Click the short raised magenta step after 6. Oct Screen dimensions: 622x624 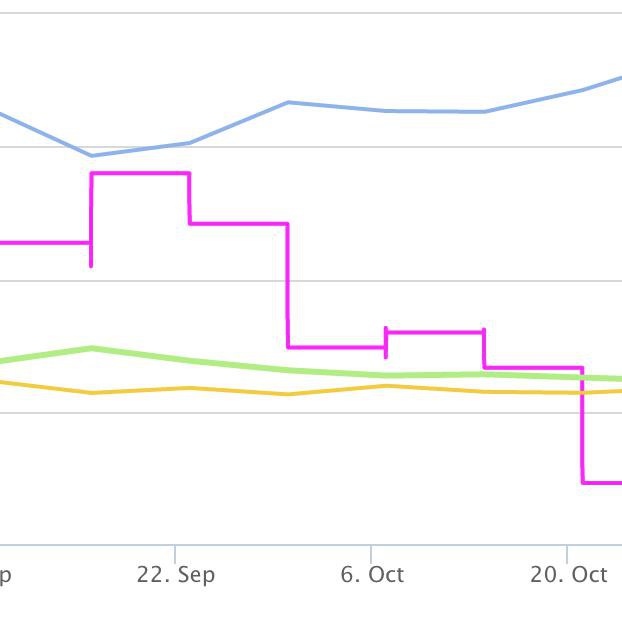point(435,331)
